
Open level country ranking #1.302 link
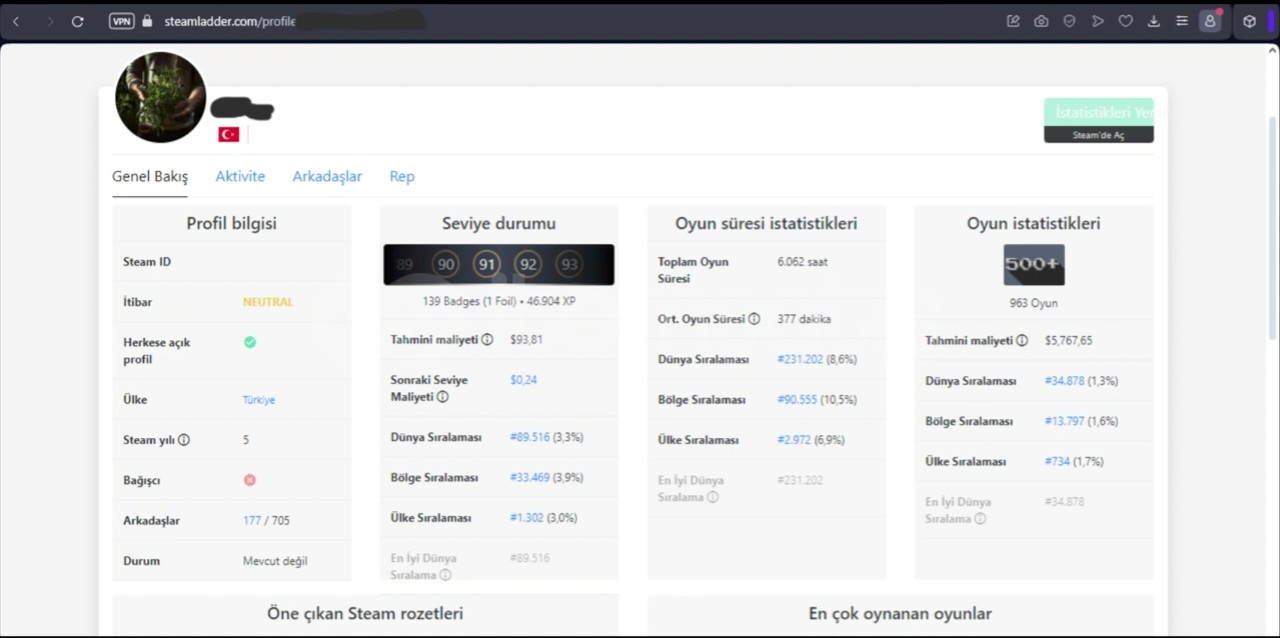click(527, 518)
